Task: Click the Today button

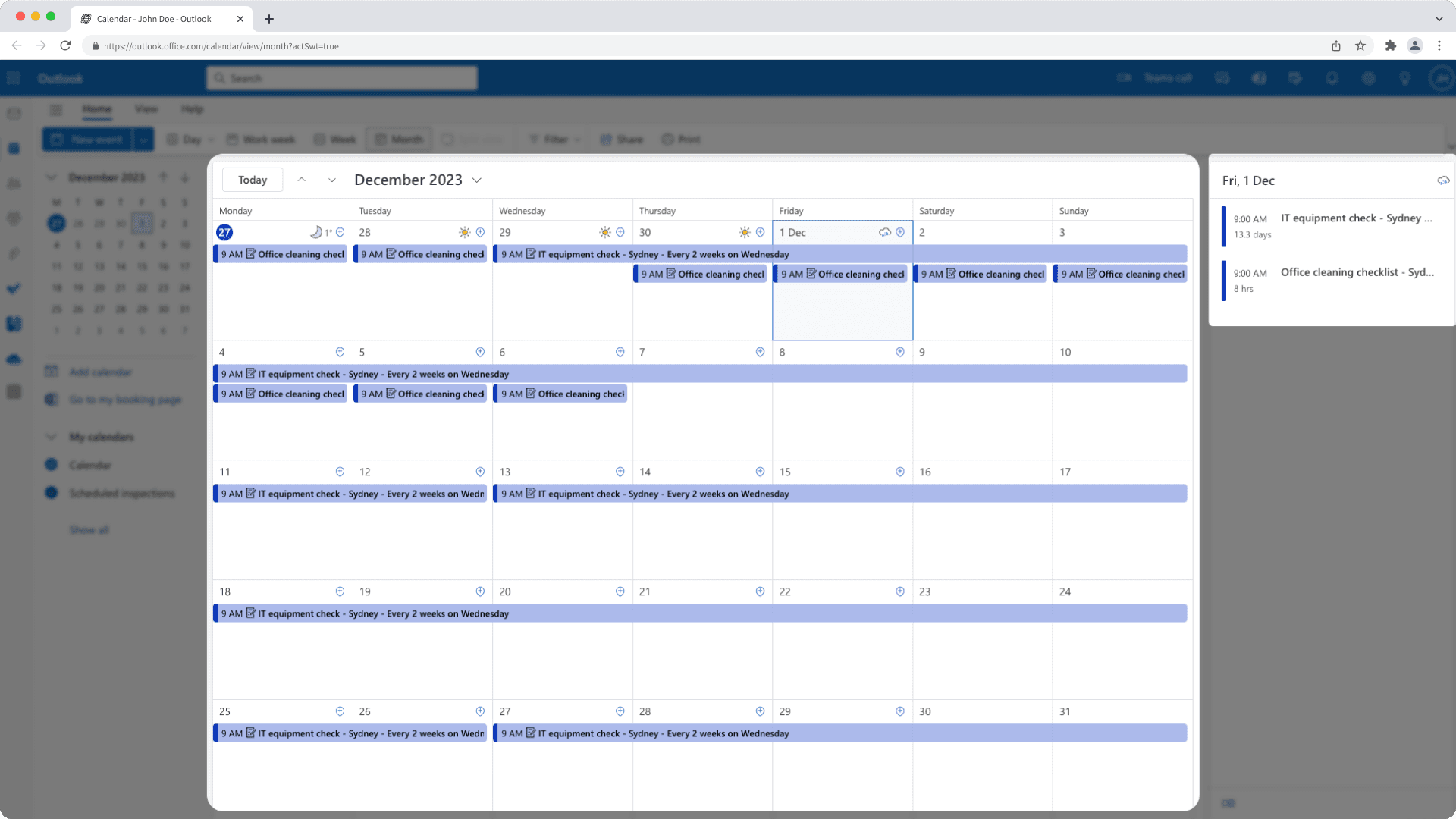Action: click(x=252, y=179)
